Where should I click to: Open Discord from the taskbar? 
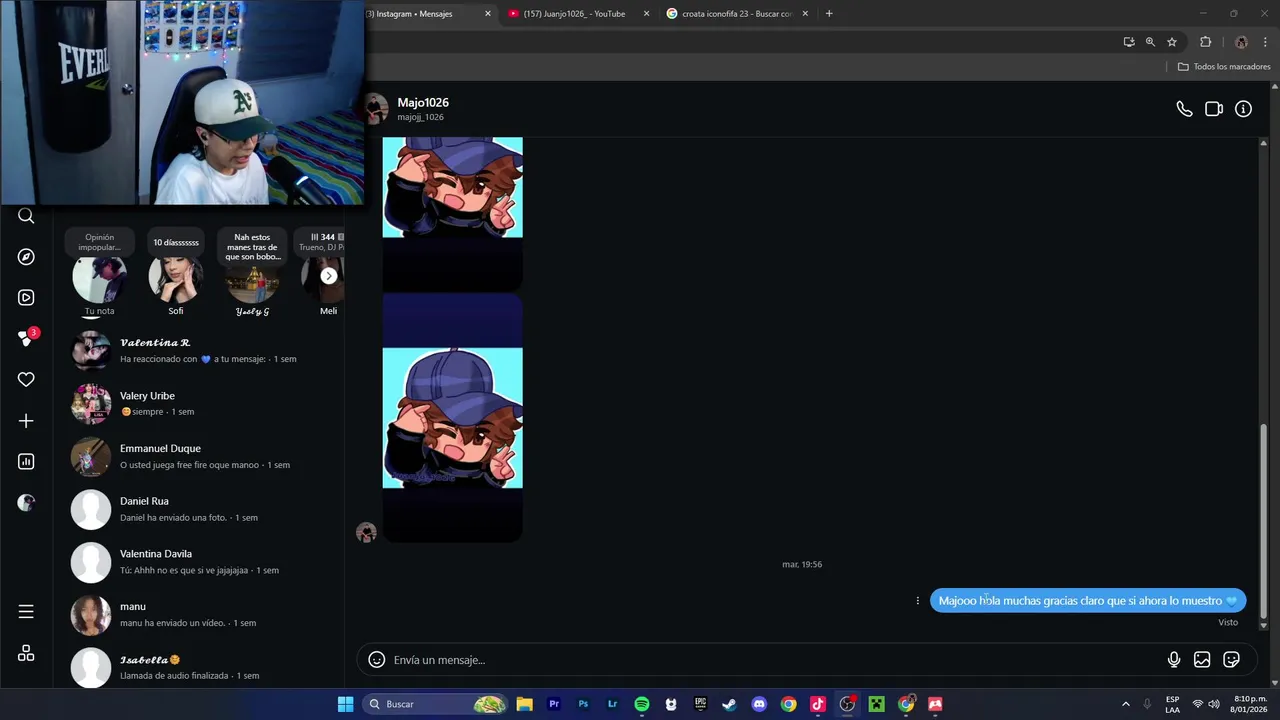point(759,704)
